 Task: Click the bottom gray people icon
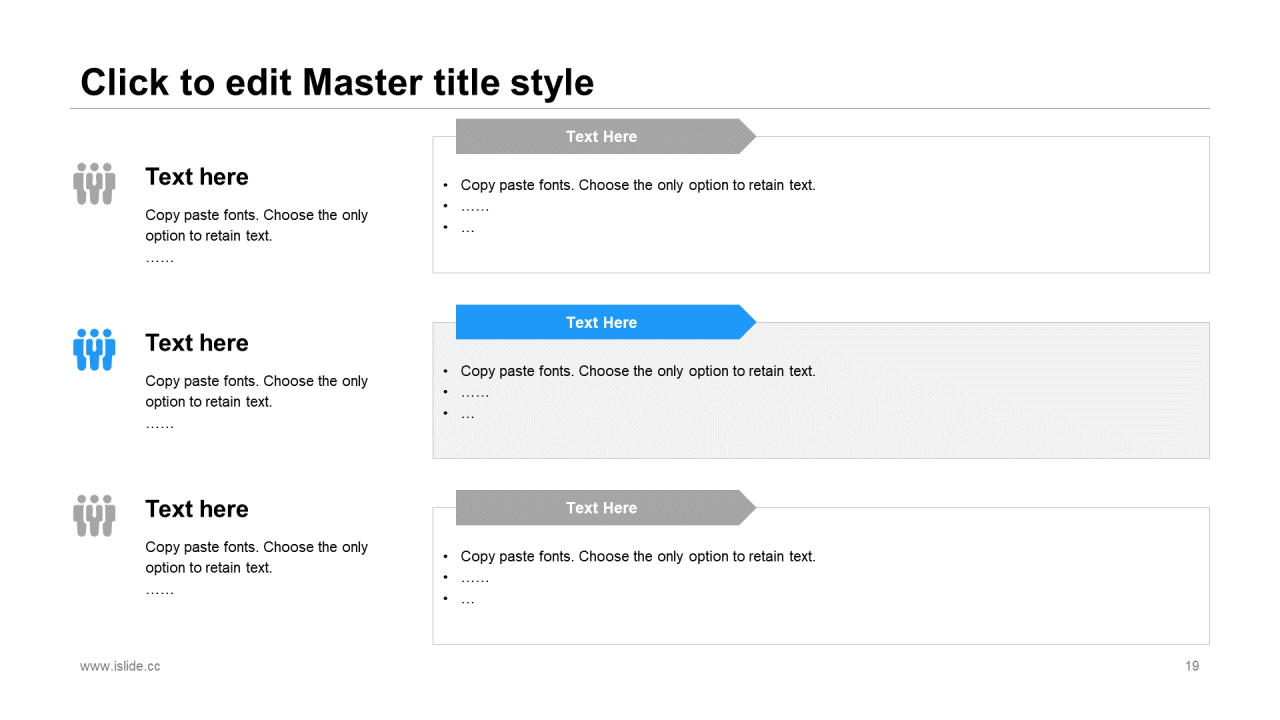[94, 516]
